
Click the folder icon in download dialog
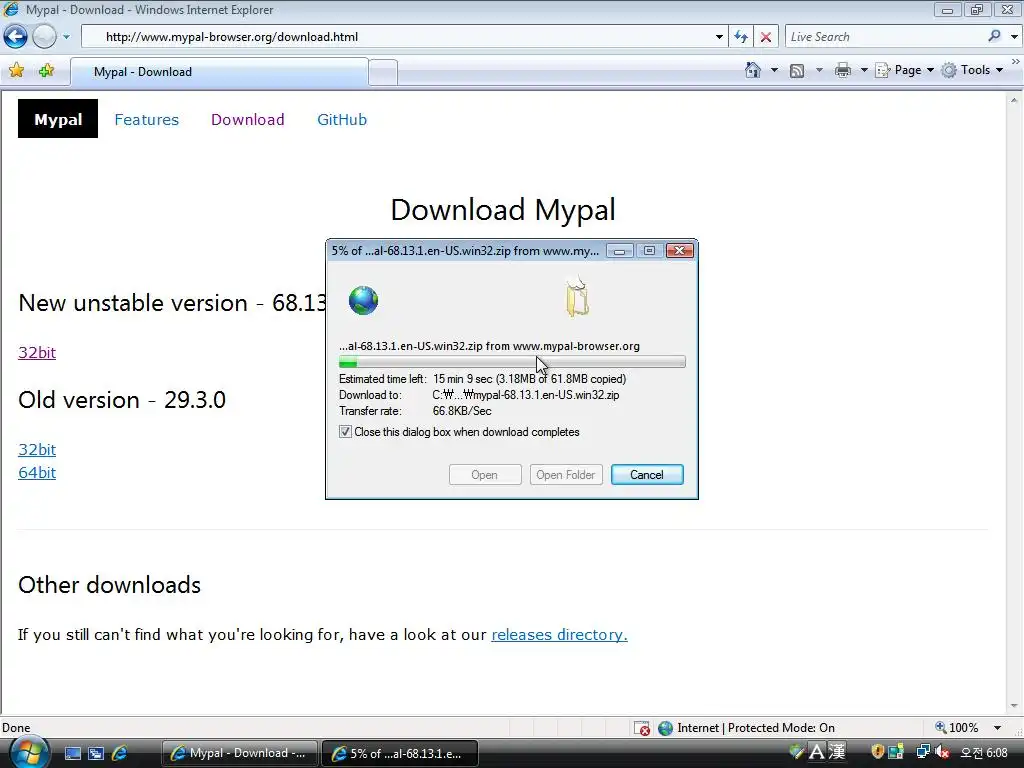tap(577, 298)
